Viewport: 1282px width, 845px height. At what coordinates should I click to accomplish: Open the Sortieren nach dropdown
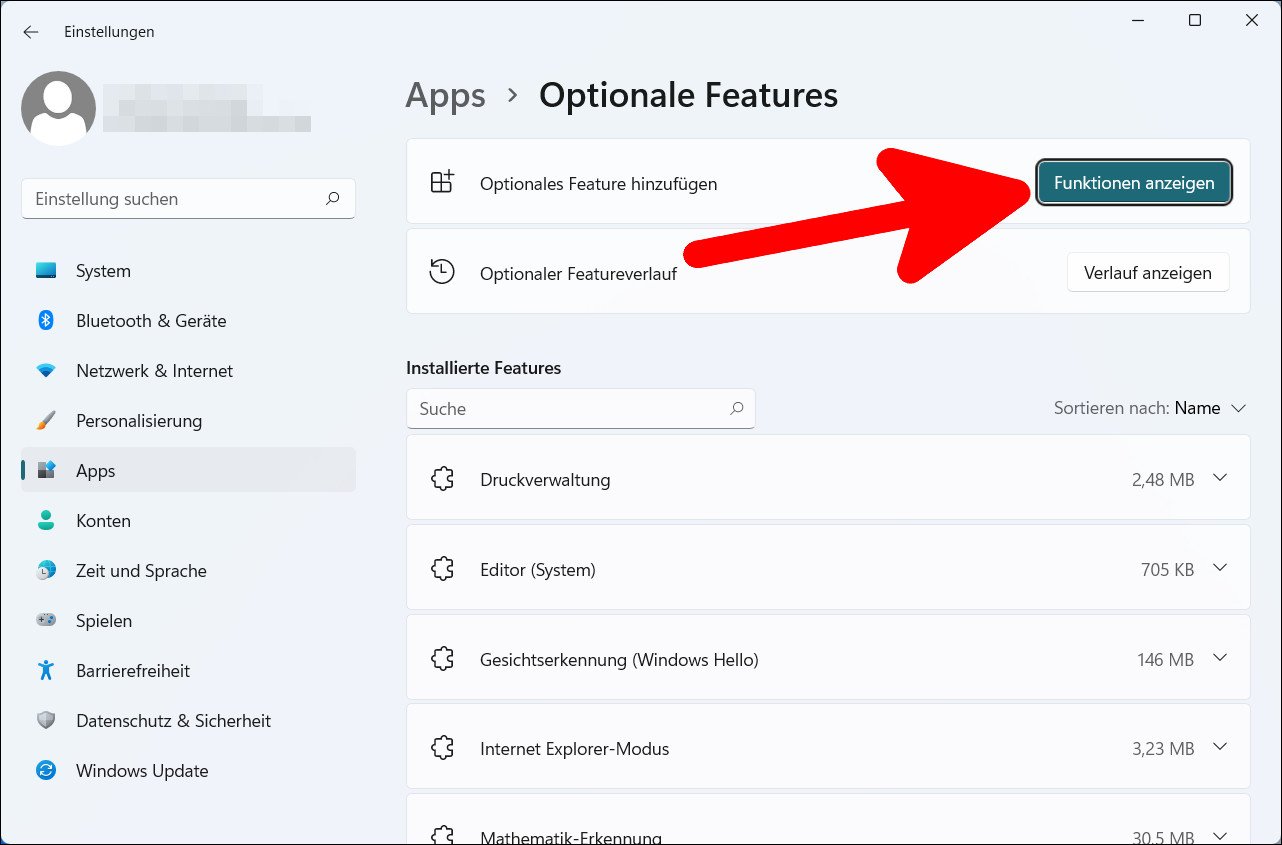coord(1150,408)
